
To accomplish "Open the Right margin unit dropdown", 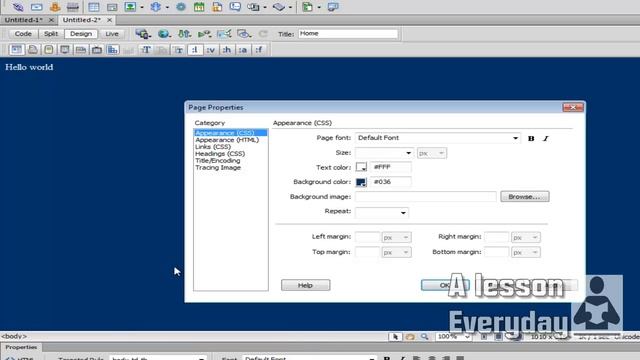I will tap(526, 237).
